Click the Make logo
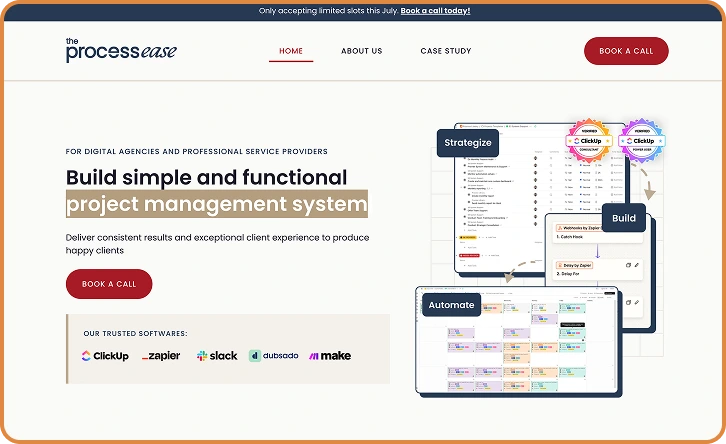726x444 pixels. [330, 356]
